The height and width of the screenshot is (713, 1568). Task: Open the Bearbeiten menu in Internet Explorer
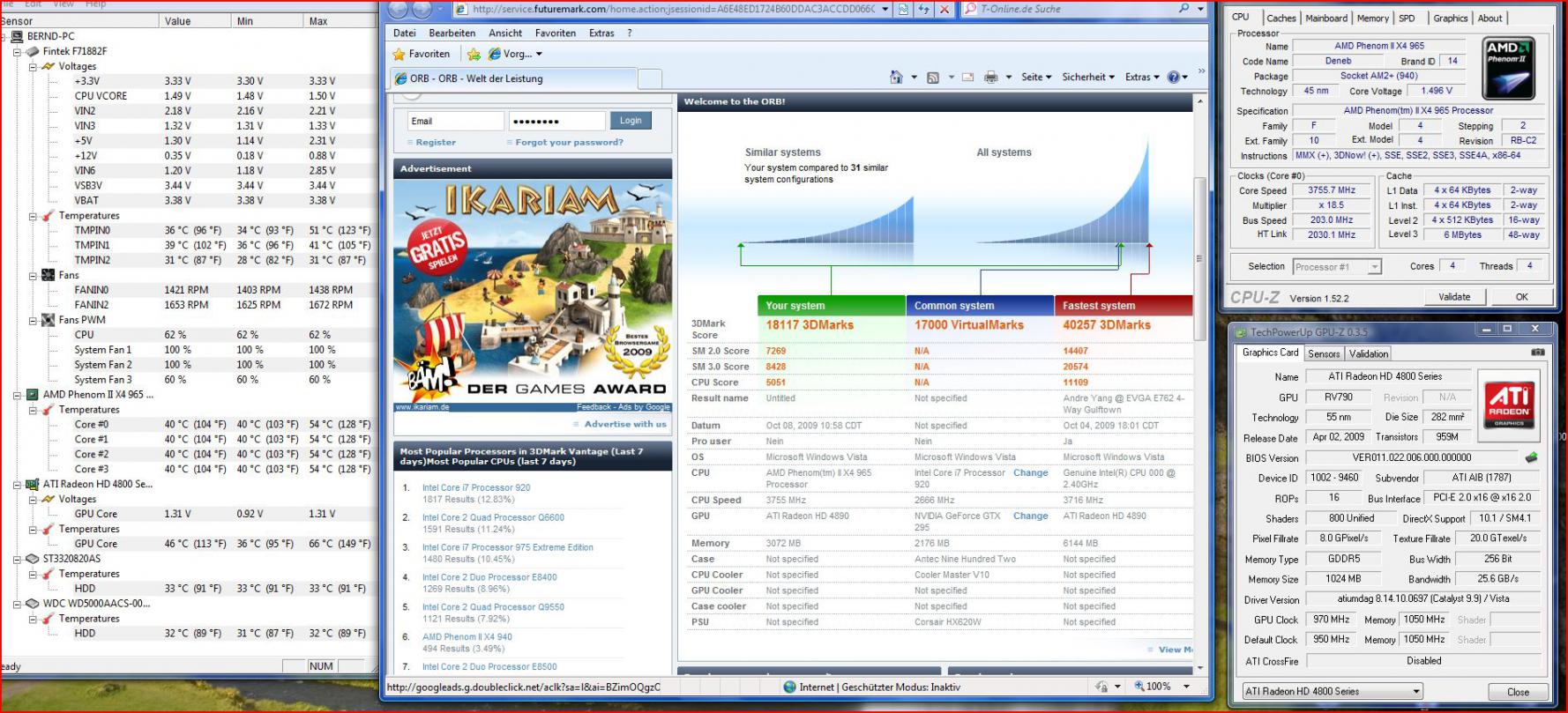click(x=452, y=33)
